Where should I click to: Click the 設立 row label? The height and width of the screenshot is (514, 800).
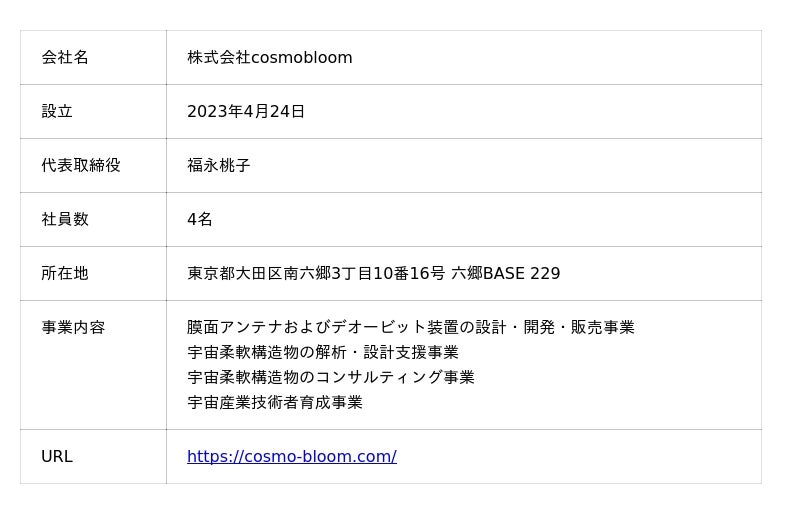pos(57,111)
